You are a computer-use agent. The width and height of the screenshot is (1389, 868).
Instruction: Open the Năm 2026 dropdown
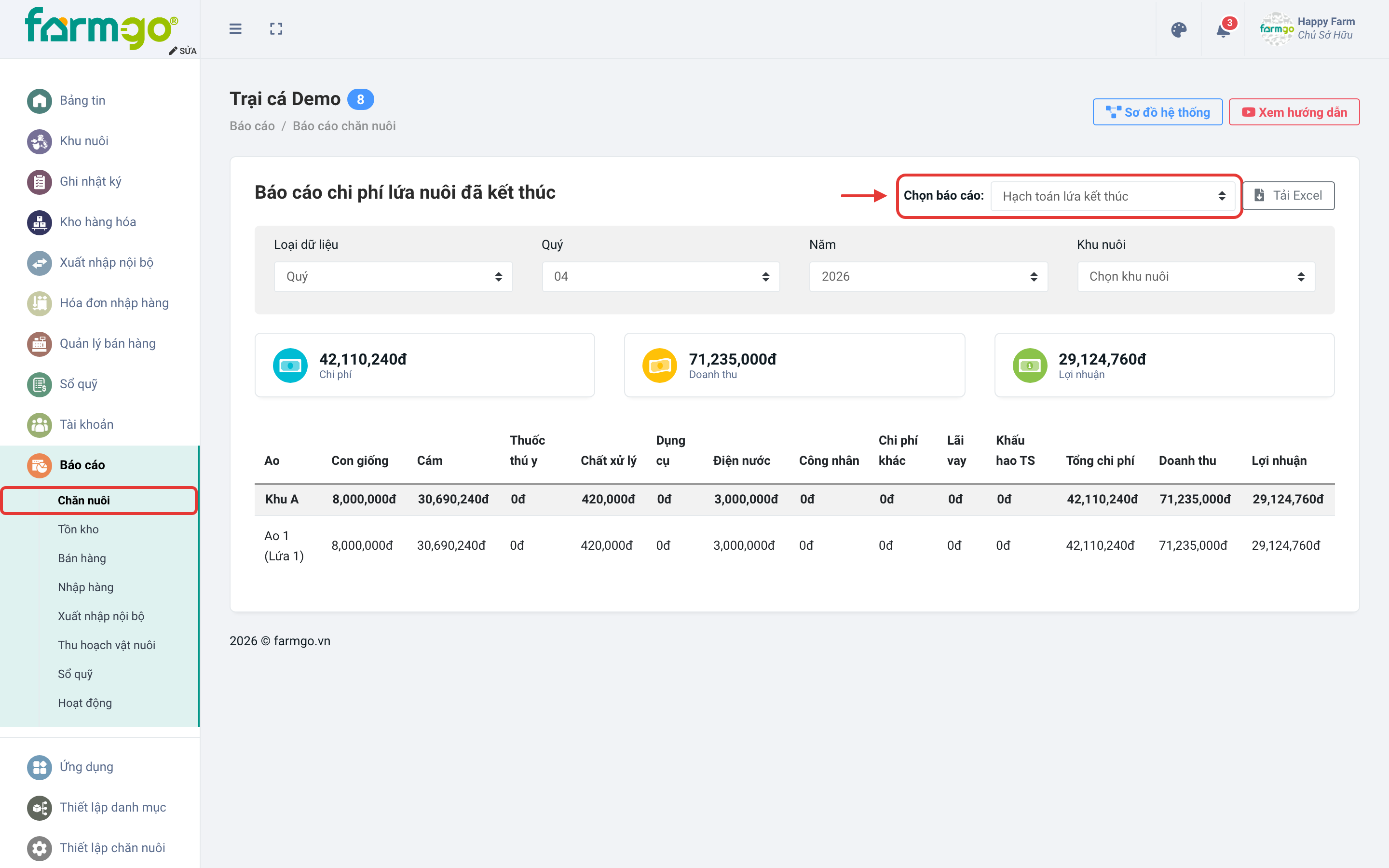point(928,277)
